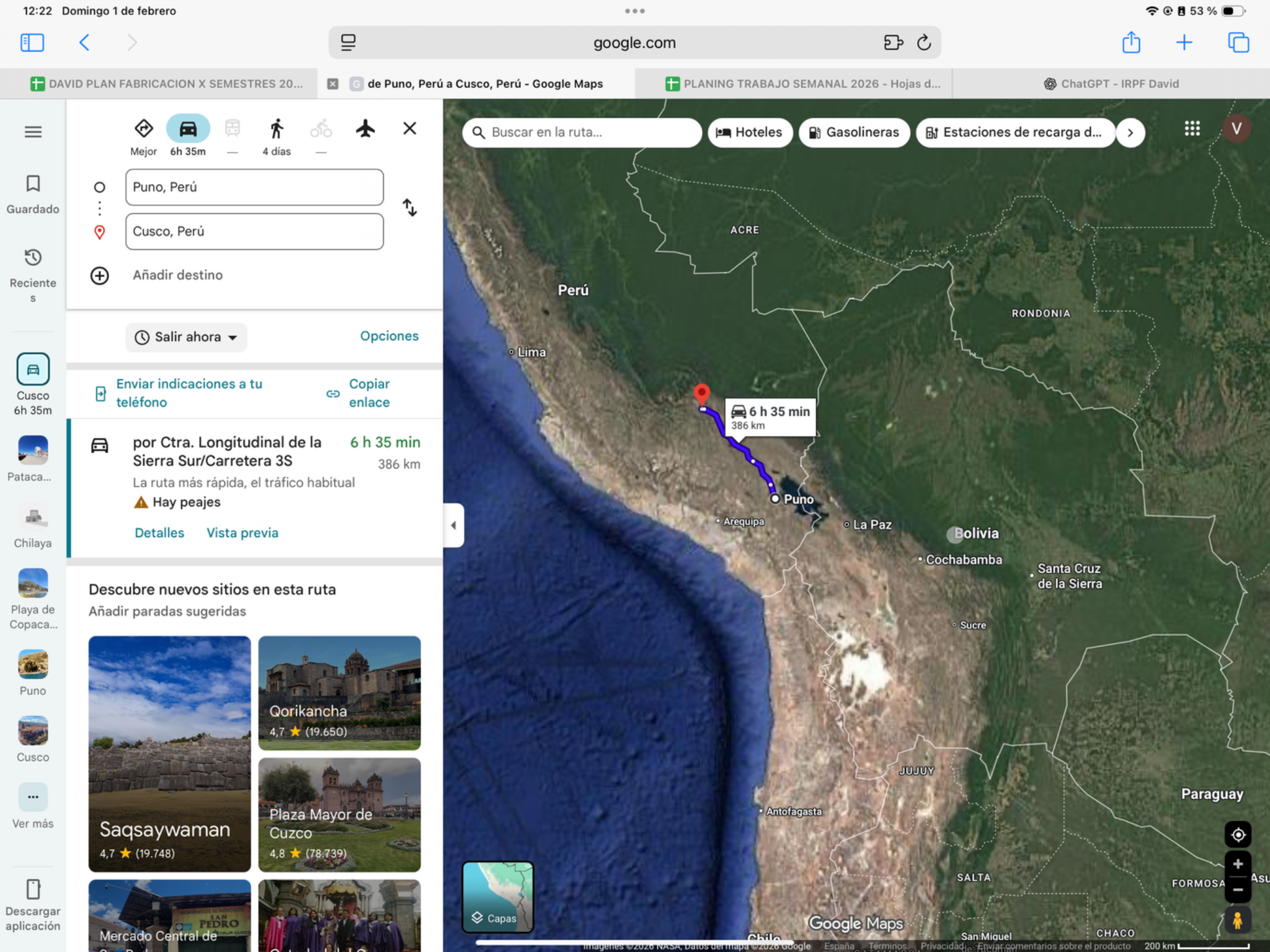Close the Google Maps browser tab
This screenshot has width=1270, height=952.
333,84
